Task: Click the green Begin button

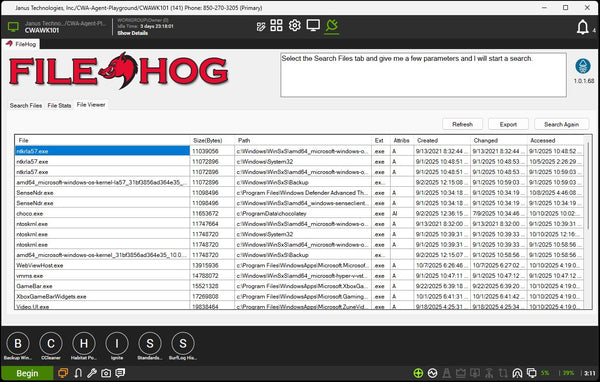Action: 27,373
